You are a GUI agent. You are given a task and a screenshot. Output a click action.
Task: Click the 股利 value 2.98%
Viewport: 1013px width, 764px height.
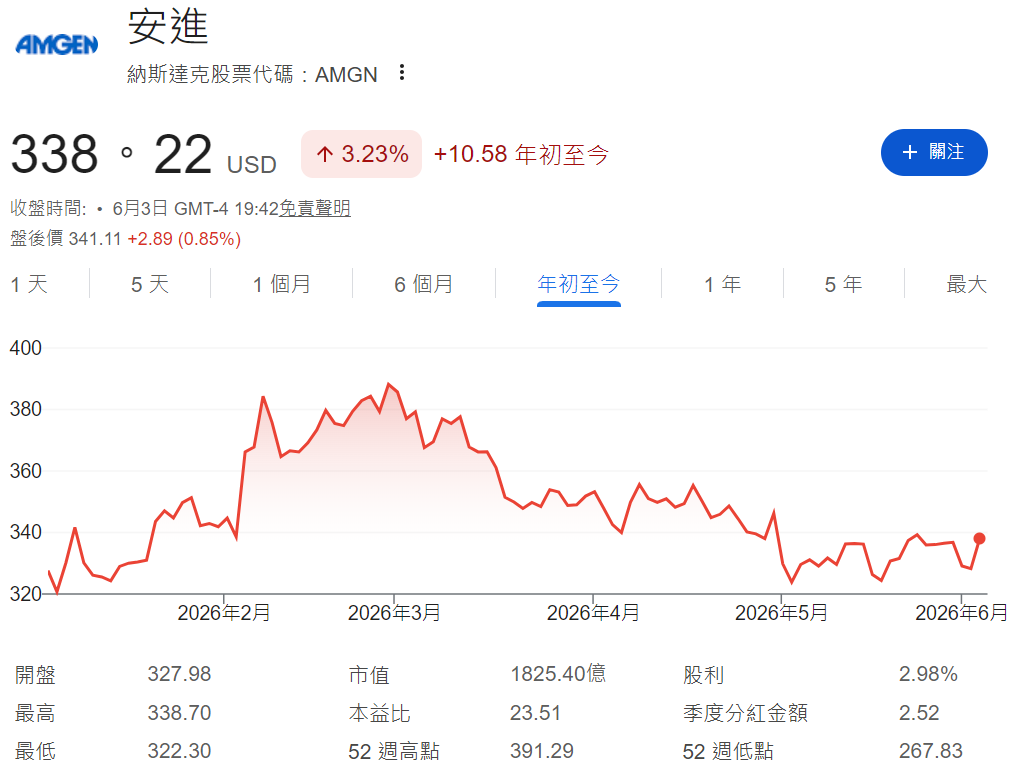click(x=928, y=674)
